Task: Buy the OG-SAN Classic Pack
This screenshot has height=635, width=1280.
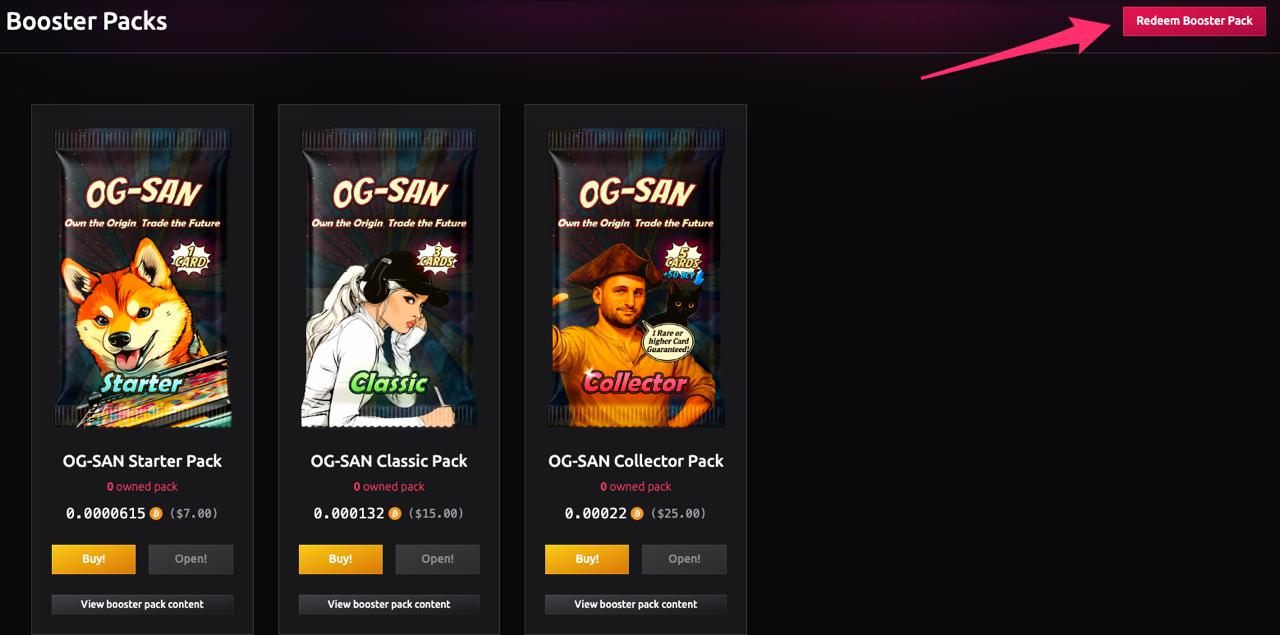Action: pyautogui.click(x=341, y=559)
